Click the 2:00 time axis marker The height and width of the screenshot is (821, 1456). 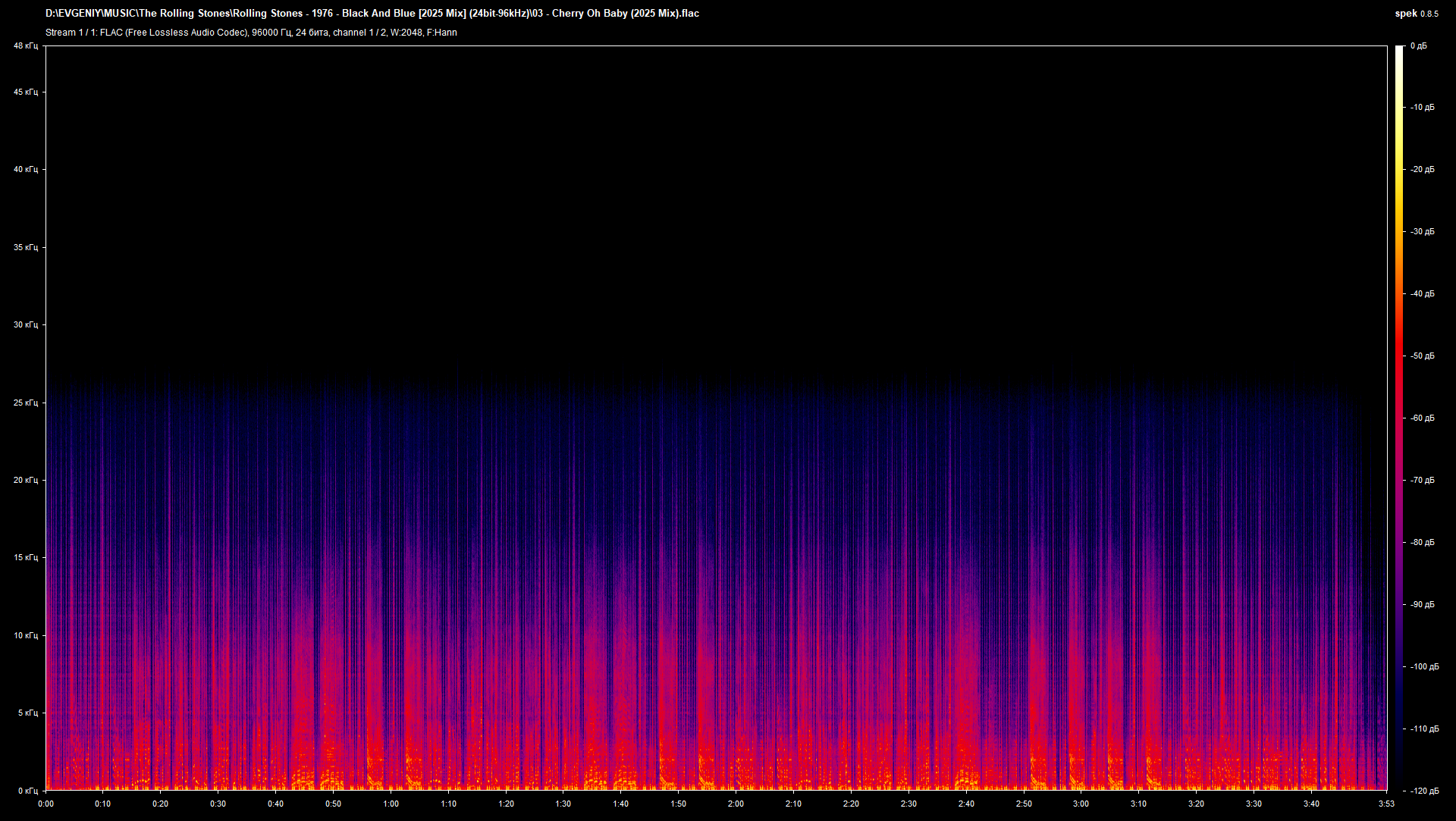[x=736, y=804]
